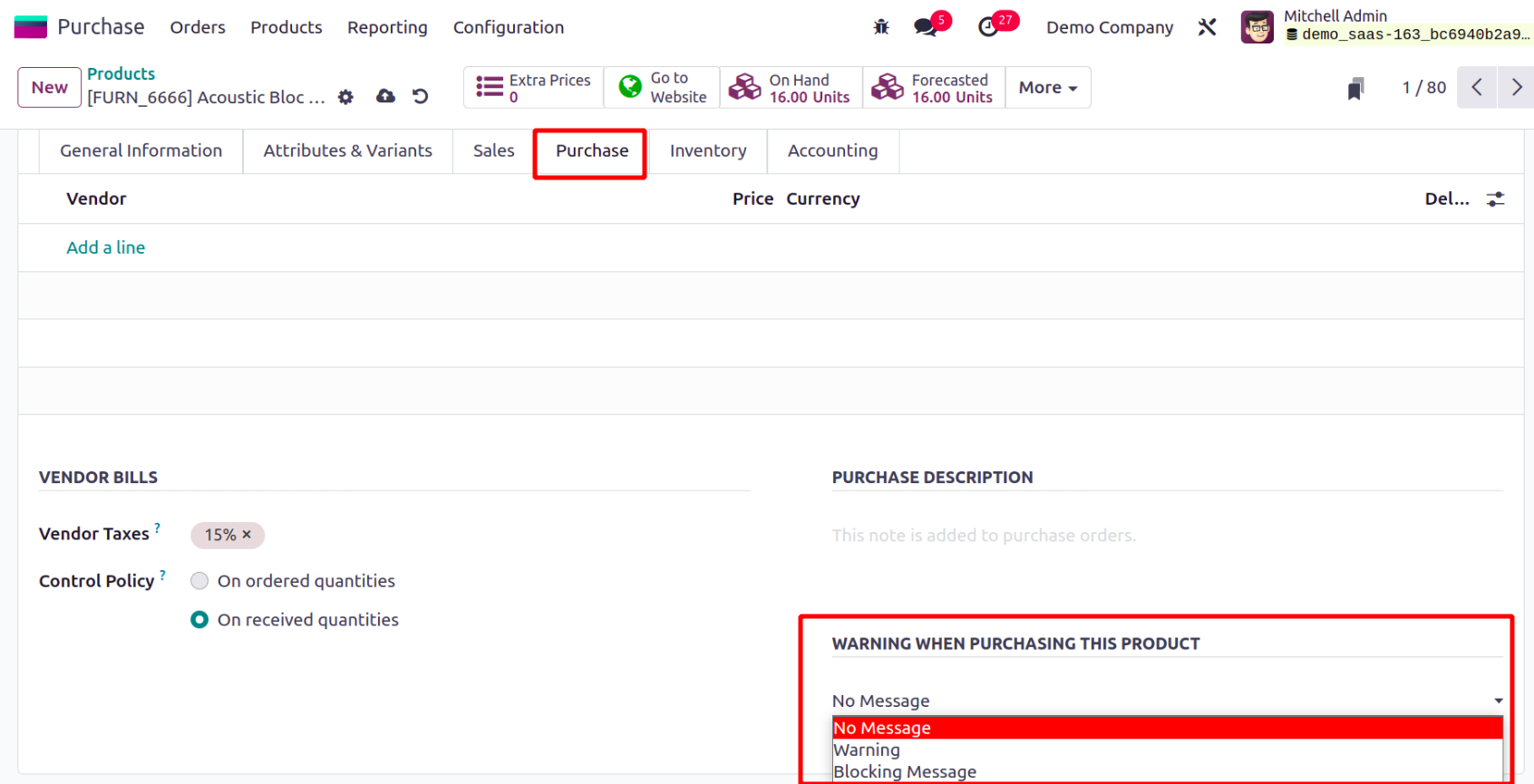This screenshot has width=1534, height=784.
Task: Open the chat messages icon
Action: click(x=926, y=27)
